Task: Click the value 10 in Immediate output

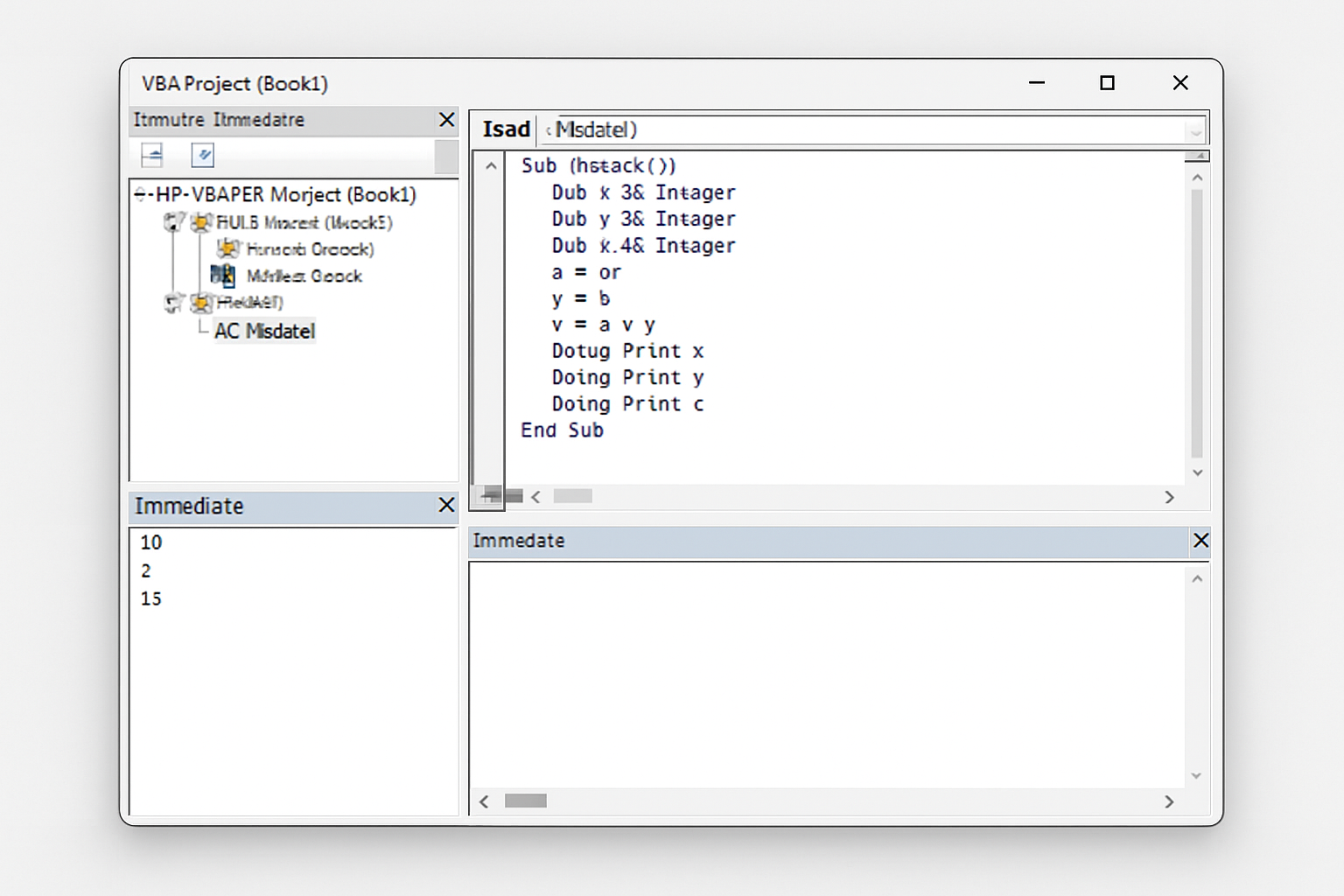Action: coord(151,542)
